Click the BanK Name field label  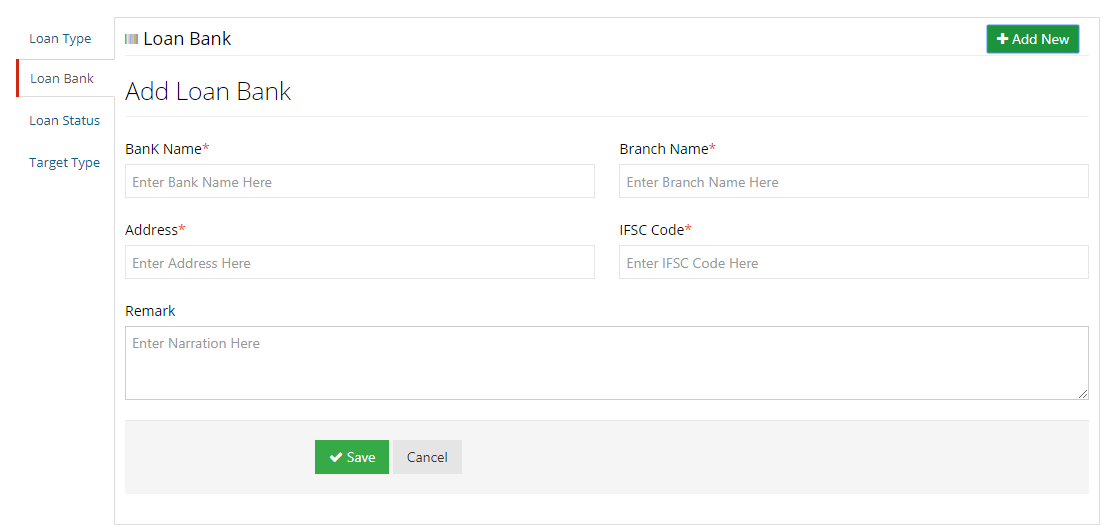point(164,149)
